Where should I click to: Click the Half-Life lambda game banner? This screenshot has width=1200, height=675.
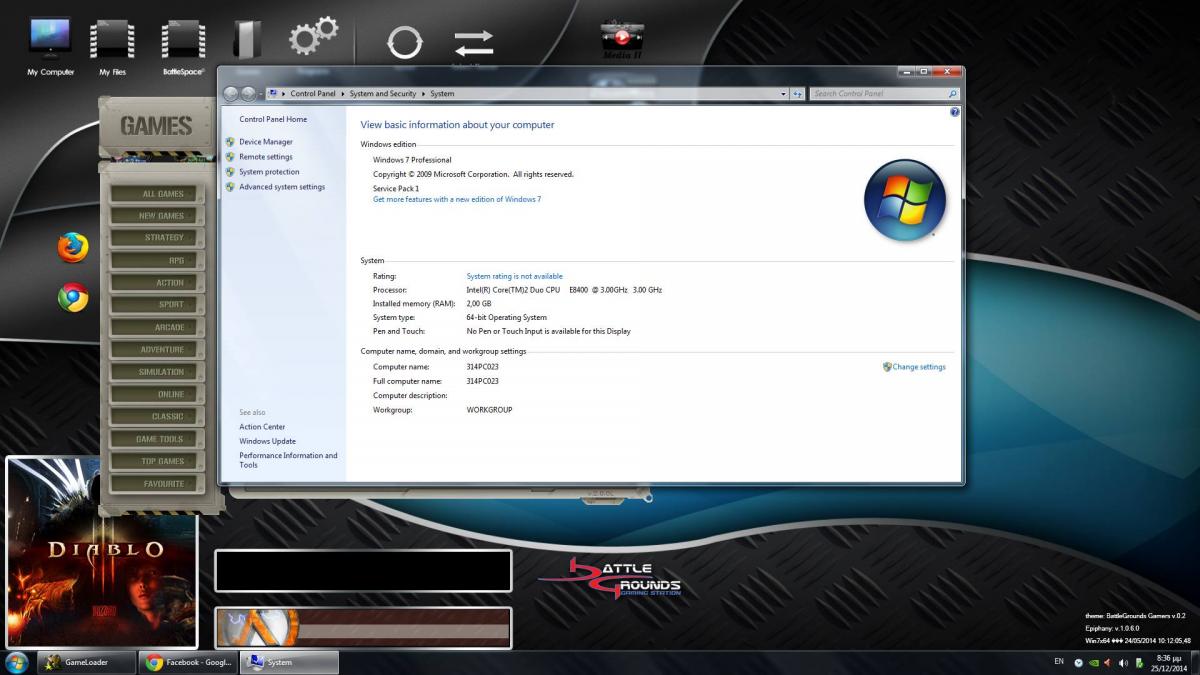pos(363,628)
